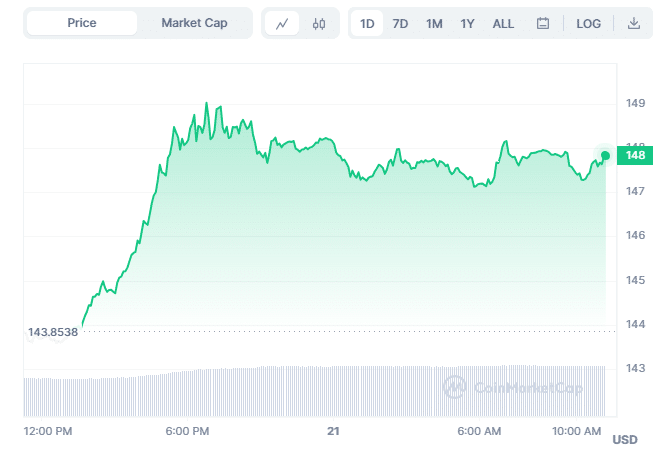Click the 149 price axis label
Image resolution: width=666 pixels, height=458 pixels.
(x=635, y=103)
